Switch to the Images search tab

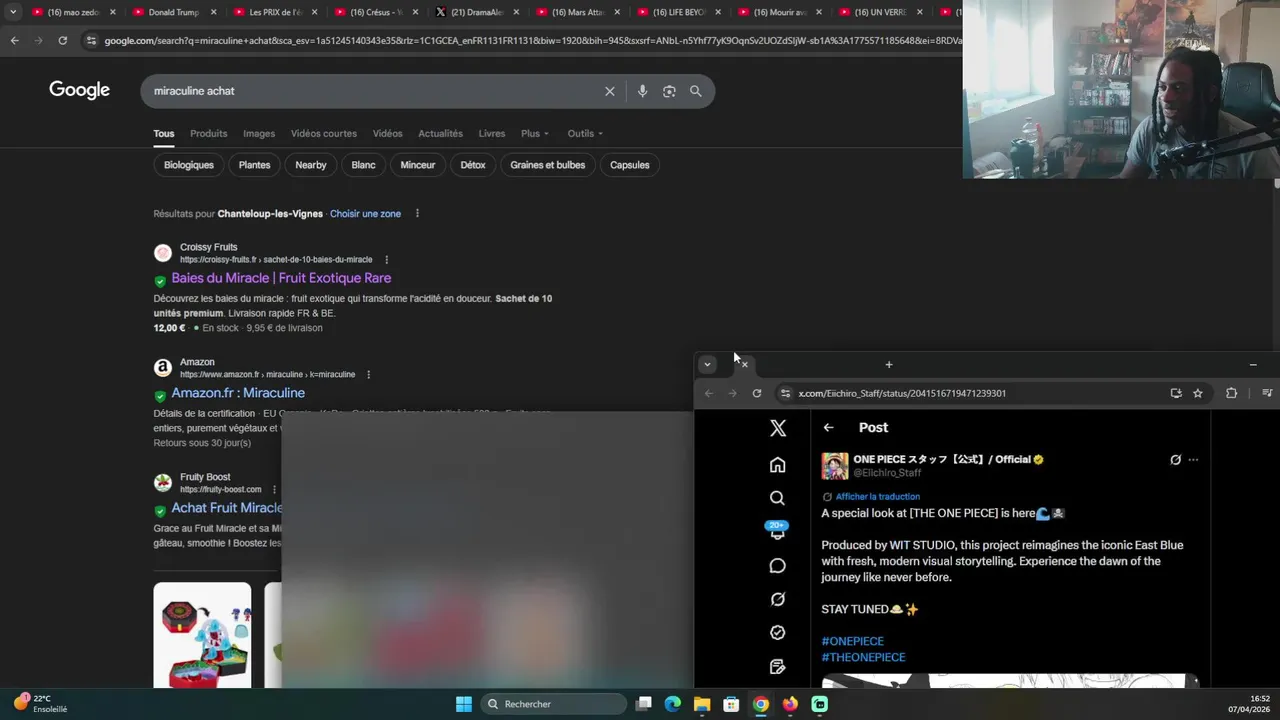[259, 133]
